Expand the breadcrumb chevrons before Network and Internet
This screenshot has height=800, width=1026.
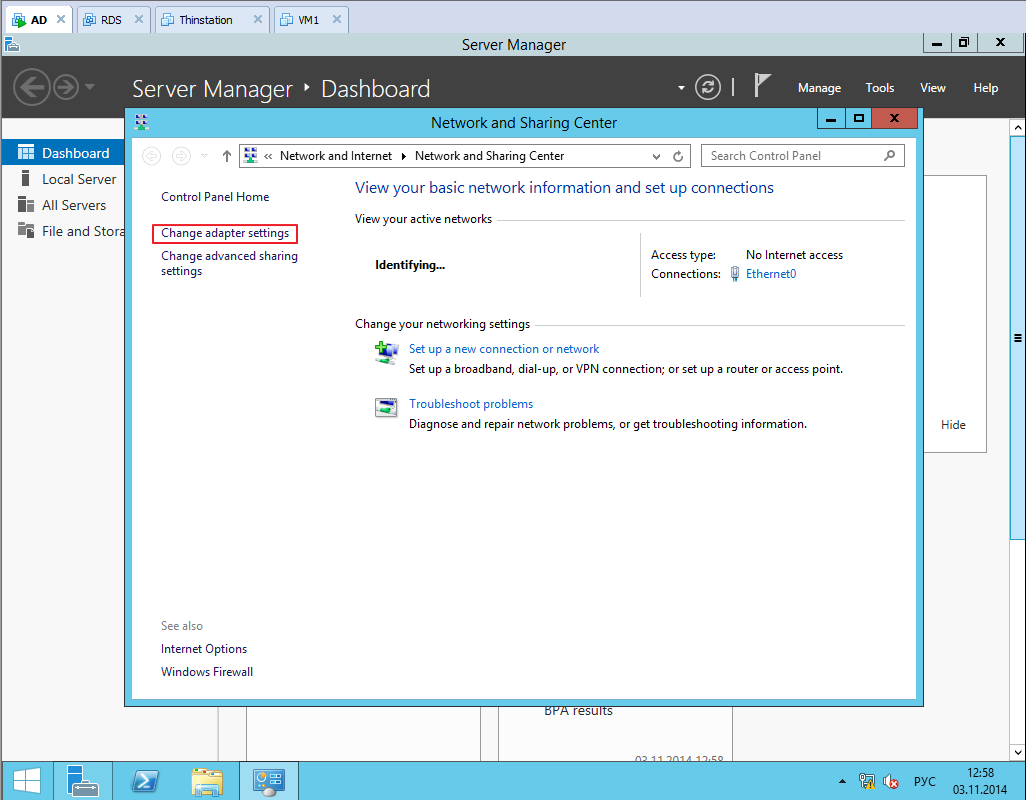tap(268, 156)
